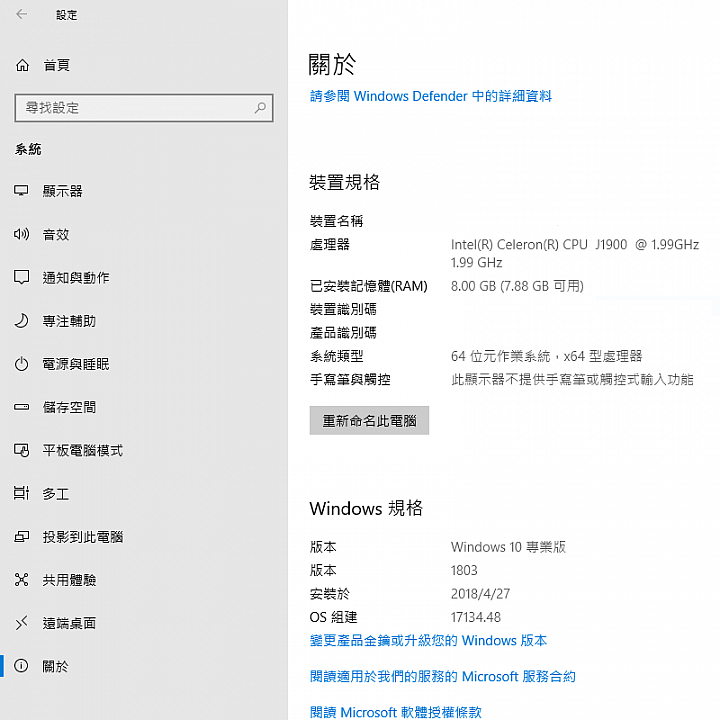Click the 遠端桌面 remote desktop icon
720x720 pixels.
point(21,623)
